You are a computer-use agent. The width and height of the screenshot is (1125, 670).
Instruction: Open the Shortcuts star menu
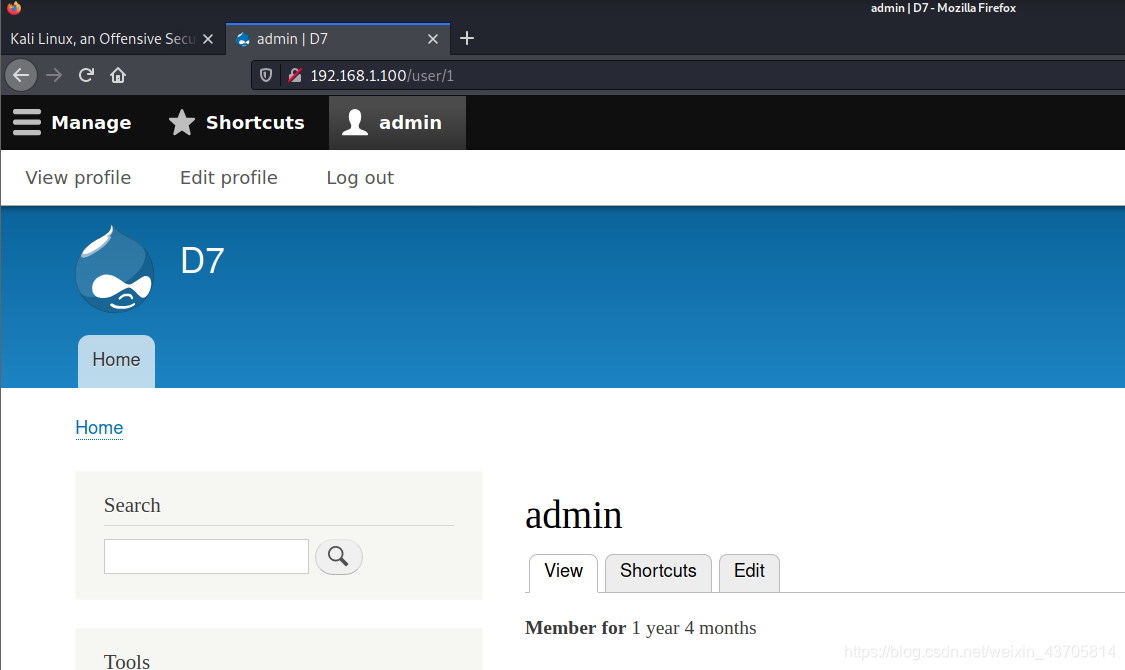coord(237,123)
